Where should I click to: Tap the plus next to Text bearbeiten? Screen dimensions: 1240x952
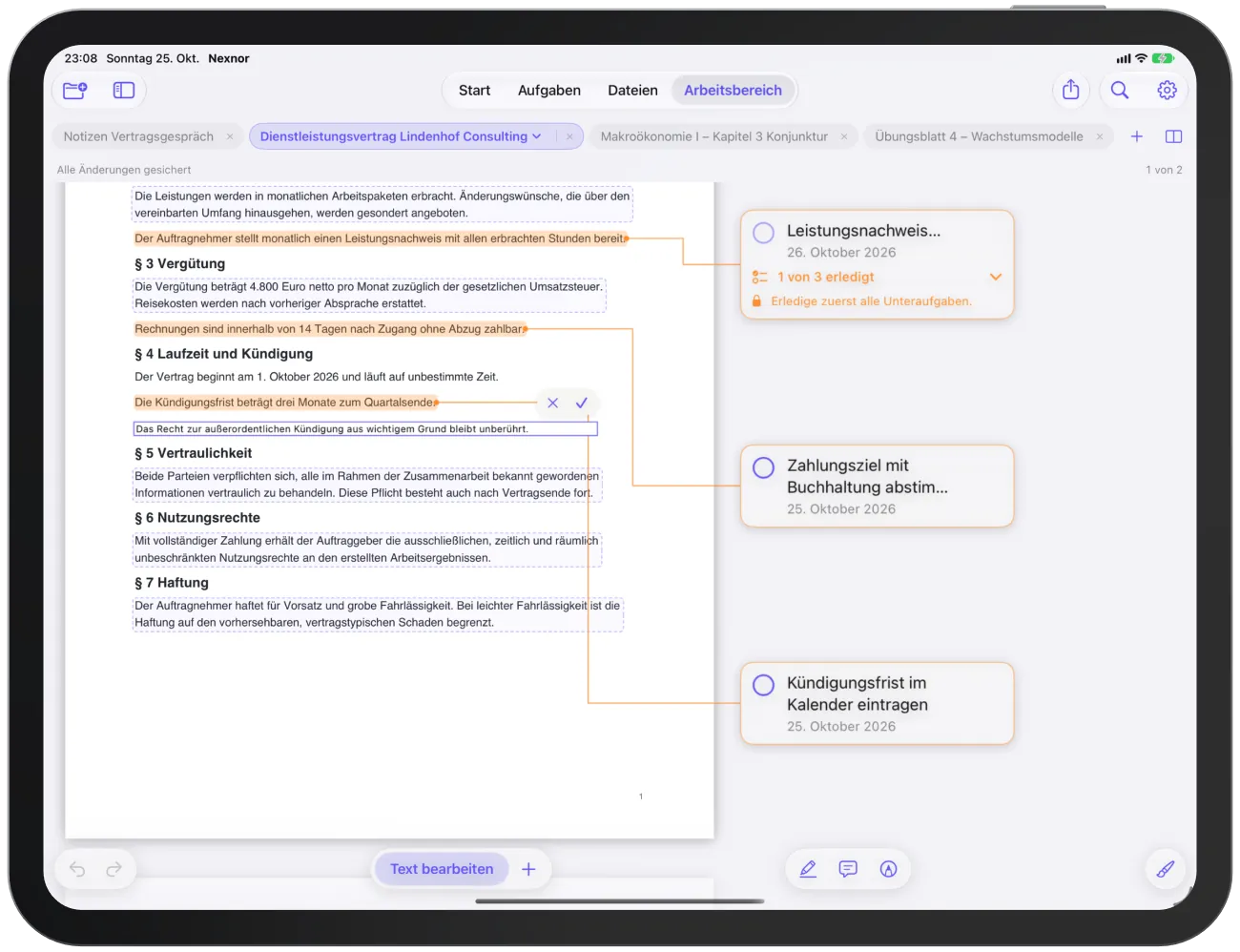pos(528,869)
